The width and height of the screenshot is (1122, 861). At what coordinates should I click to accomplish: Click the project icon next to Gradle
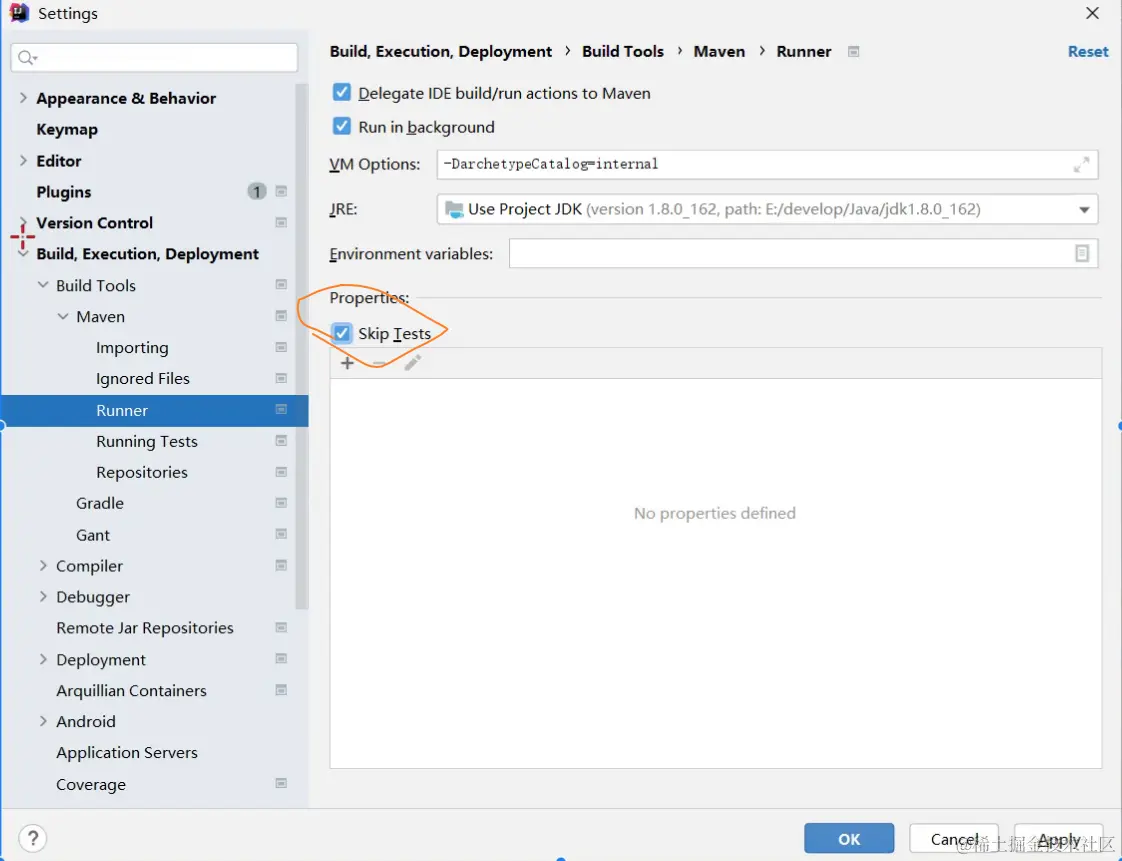coord(281,502)
